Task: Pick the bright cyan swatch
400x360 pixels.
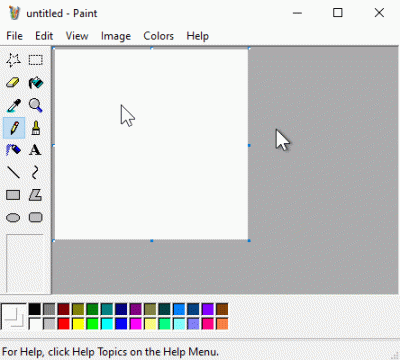Action: 107,324
